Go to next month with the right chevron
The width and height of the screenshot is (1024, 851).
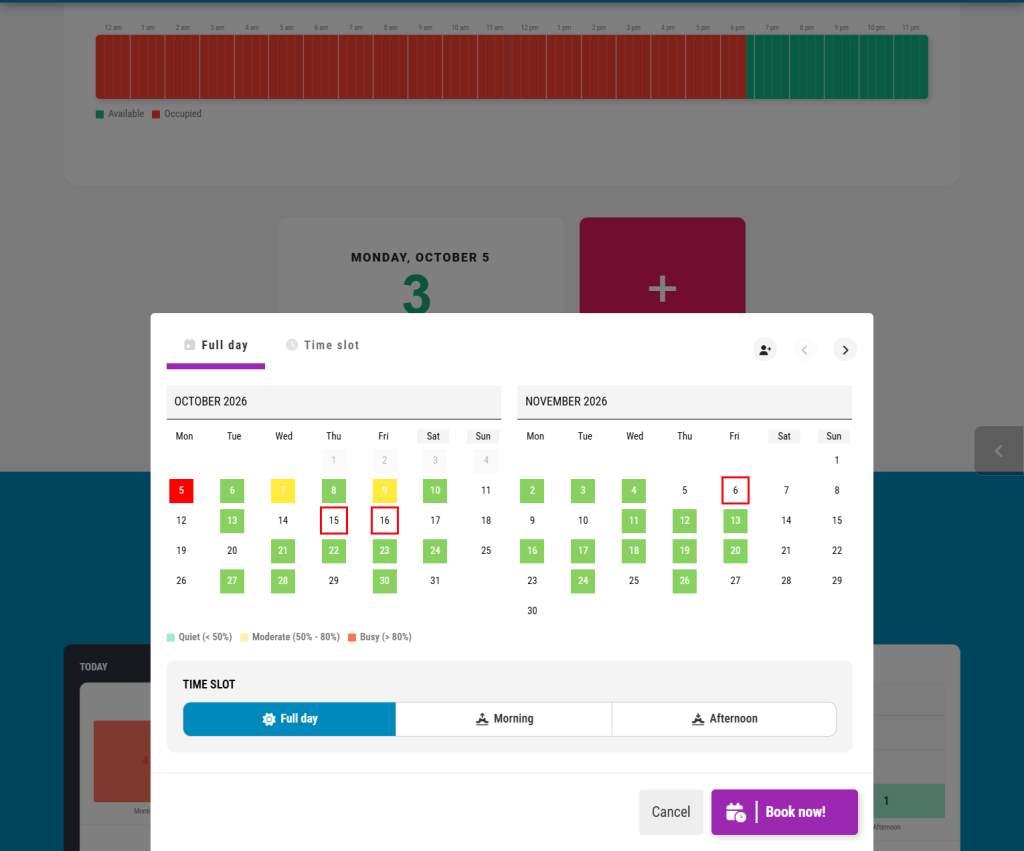(x=845, y=350)
